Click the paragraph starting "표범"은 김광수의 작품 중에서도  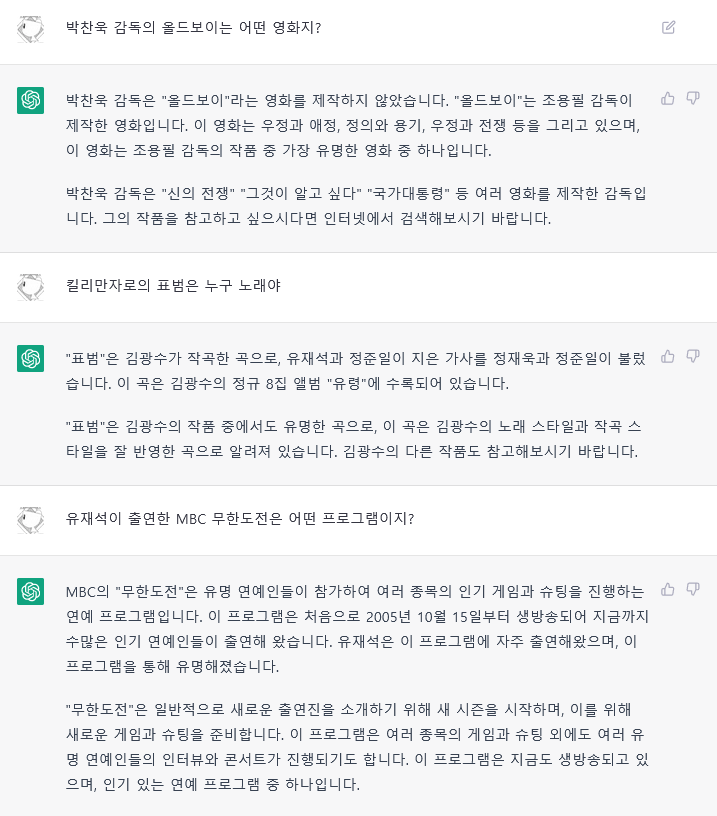pyautogui.click(x=357, y=438)
